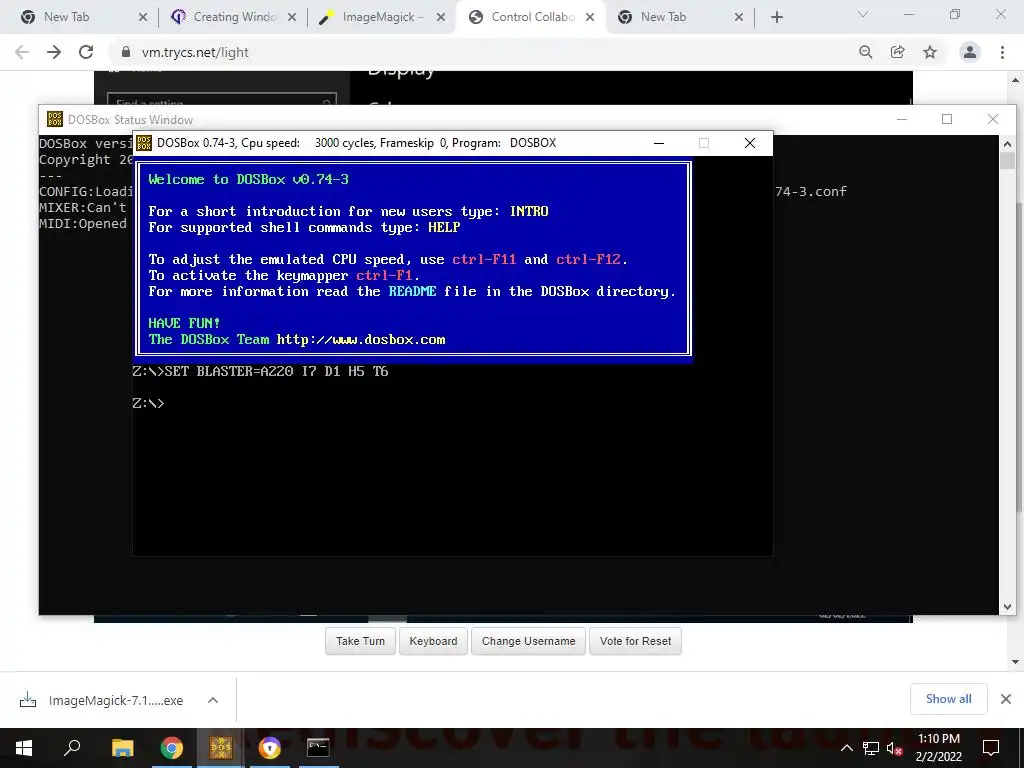
Task: Click page scrollbar down arrow
Action: click(1015, 662)
